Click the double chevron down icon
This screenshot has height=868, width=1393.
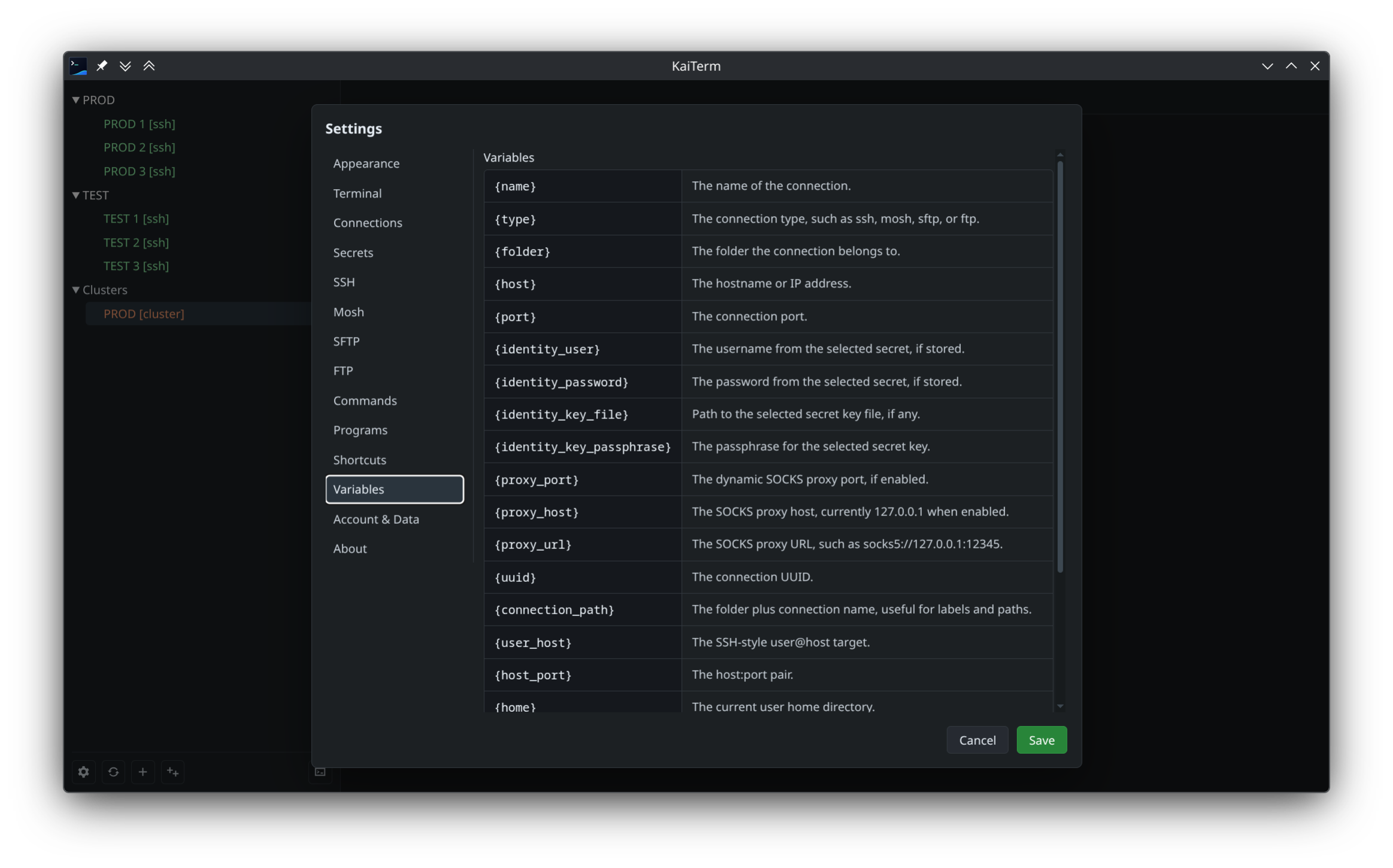point(125,66)
